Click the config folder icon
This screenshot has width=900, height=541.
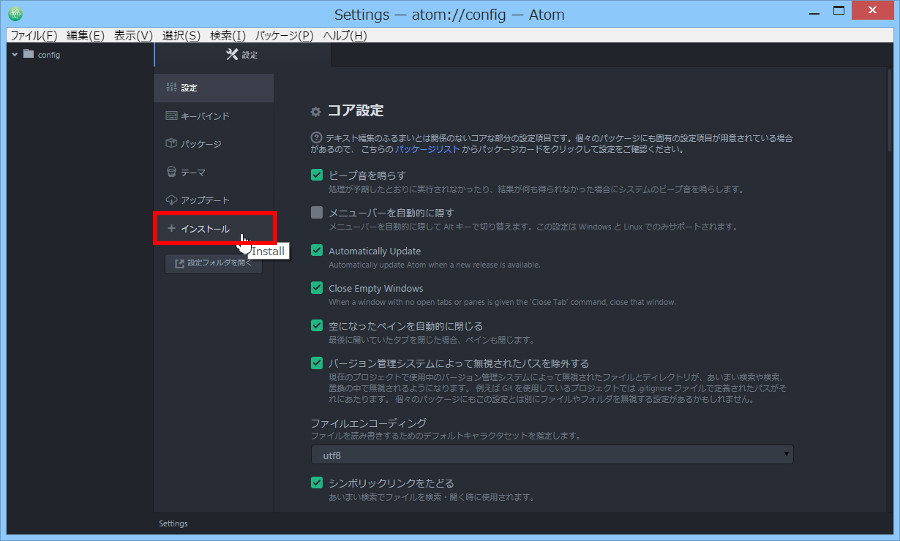29,54
